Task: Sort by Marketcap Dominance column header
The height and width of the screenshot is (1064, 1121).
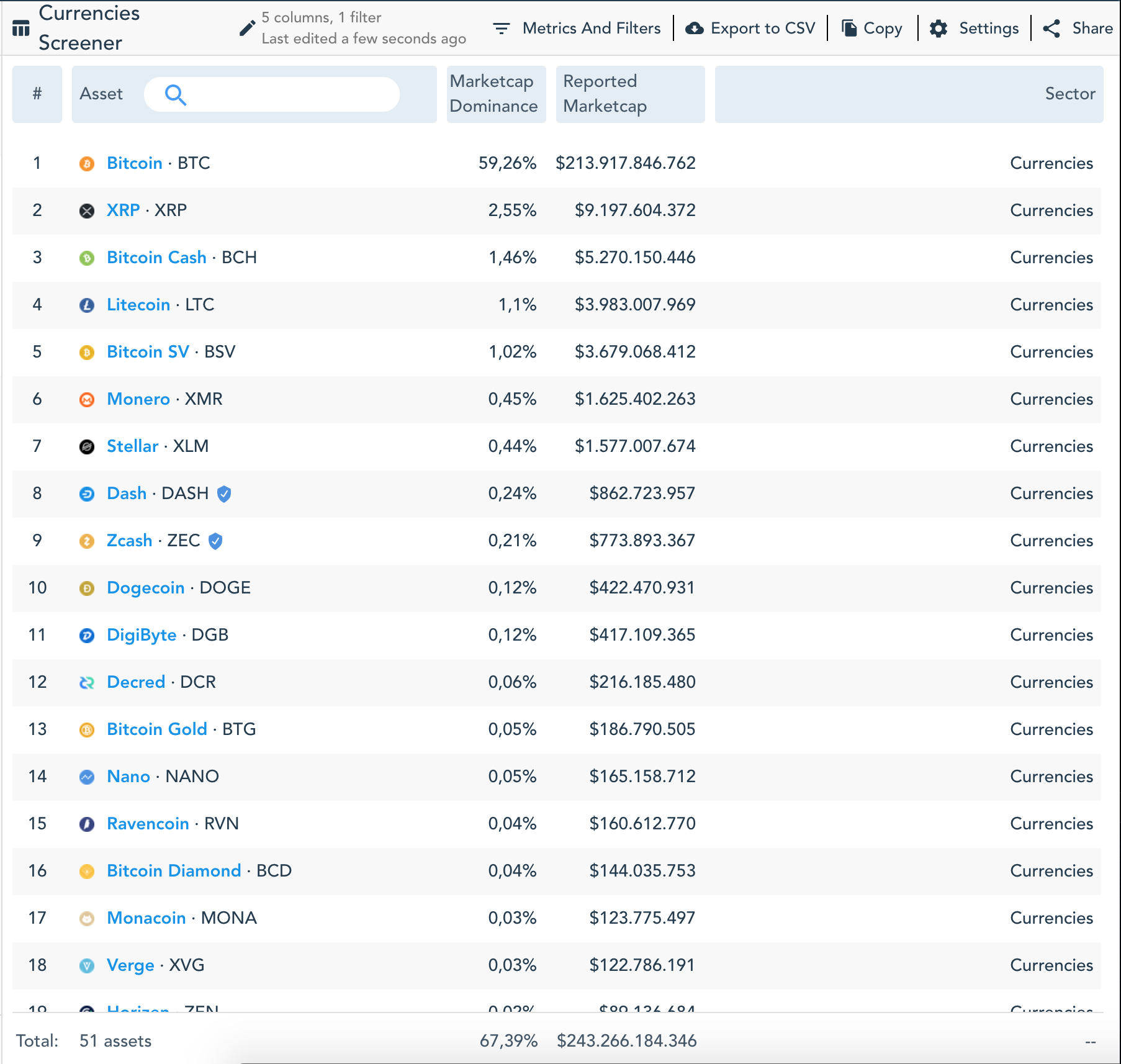Action: [496, 94]
